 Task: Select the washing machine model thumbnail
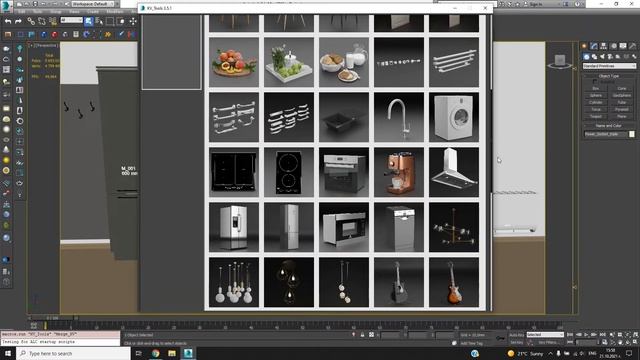tap(454, 117)
